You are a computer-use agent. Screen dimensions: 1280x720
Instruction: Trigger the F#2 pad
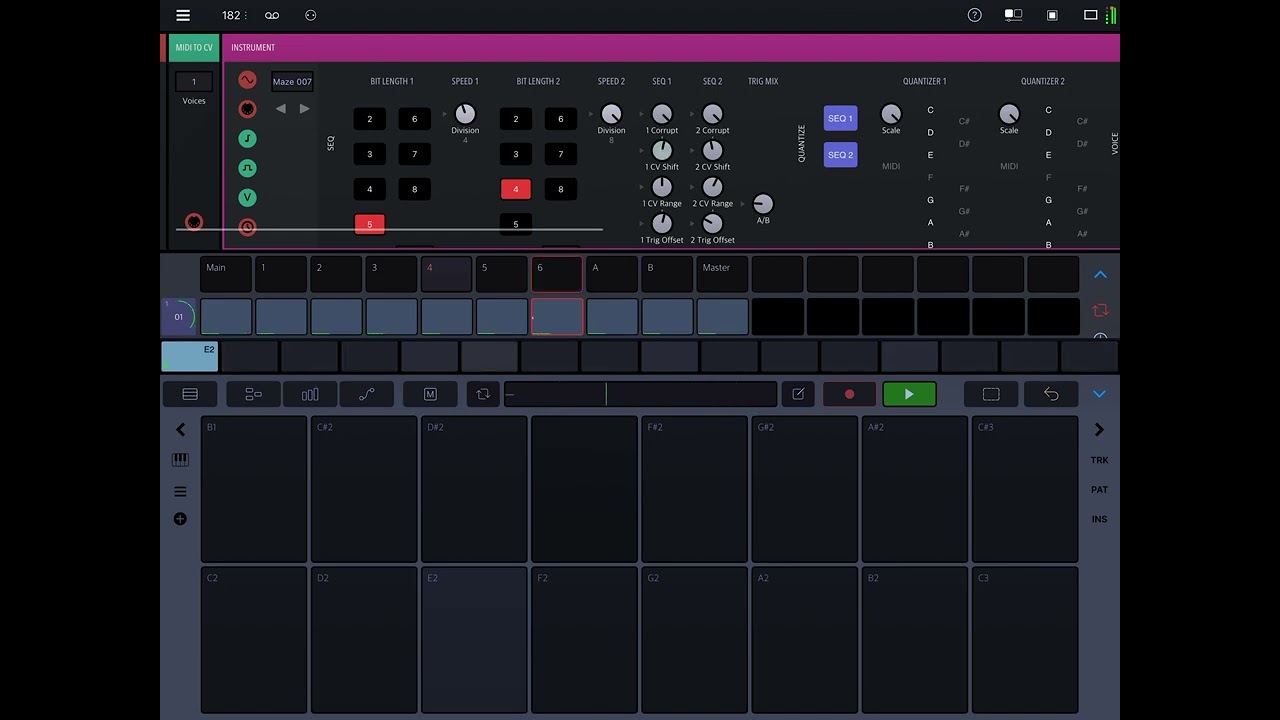[x=694, y=489]
